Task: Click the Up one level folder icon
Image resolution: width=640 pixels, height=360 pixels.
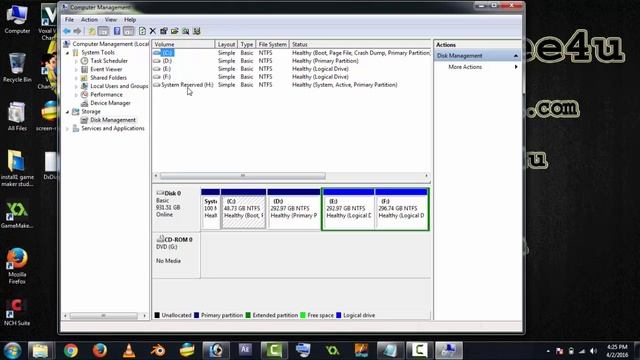Action: (92, 31)
